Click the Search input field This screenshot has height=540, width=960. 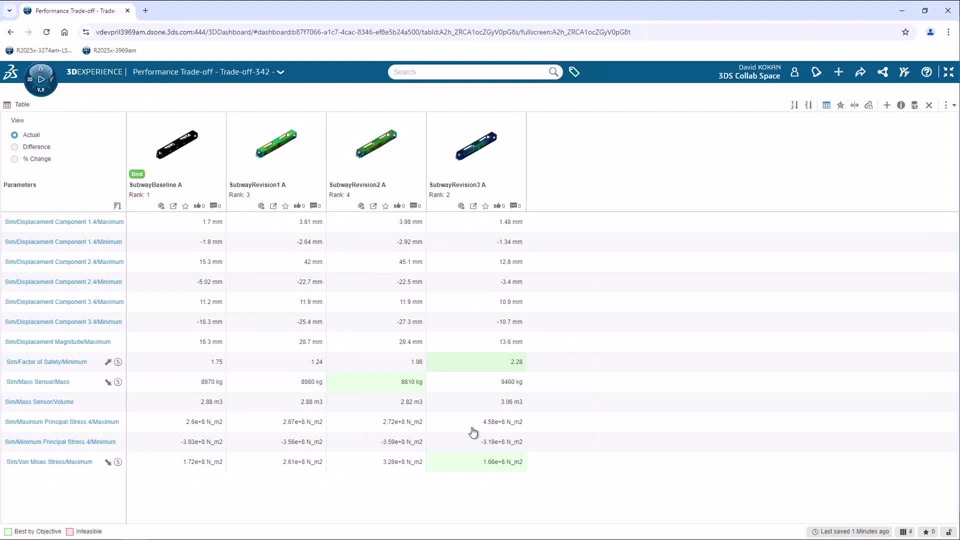pyautogui.click(x=468, y=72)
